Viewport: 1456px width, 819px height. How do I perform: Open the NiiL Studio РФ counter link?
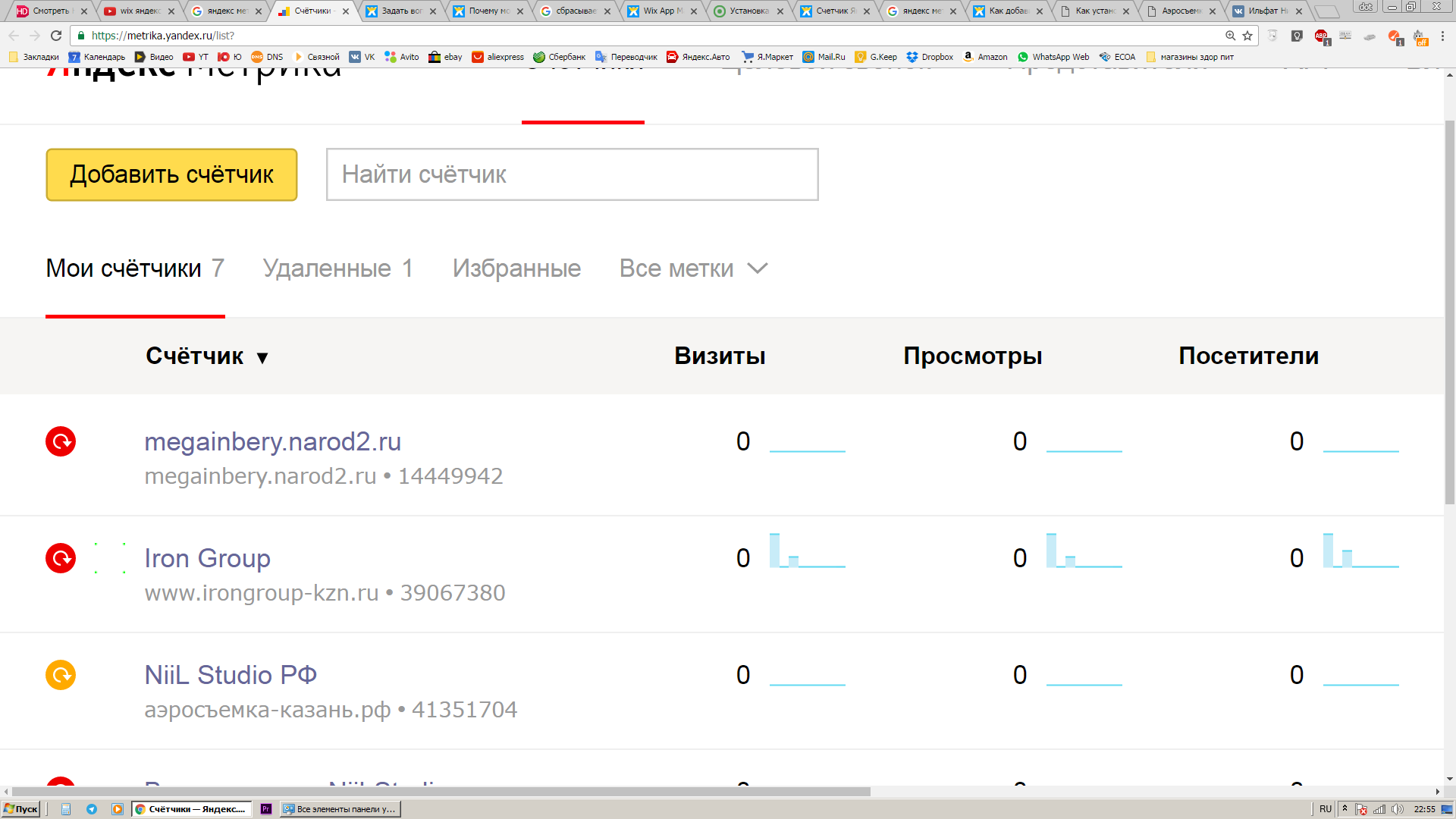[x=231, y=675]
